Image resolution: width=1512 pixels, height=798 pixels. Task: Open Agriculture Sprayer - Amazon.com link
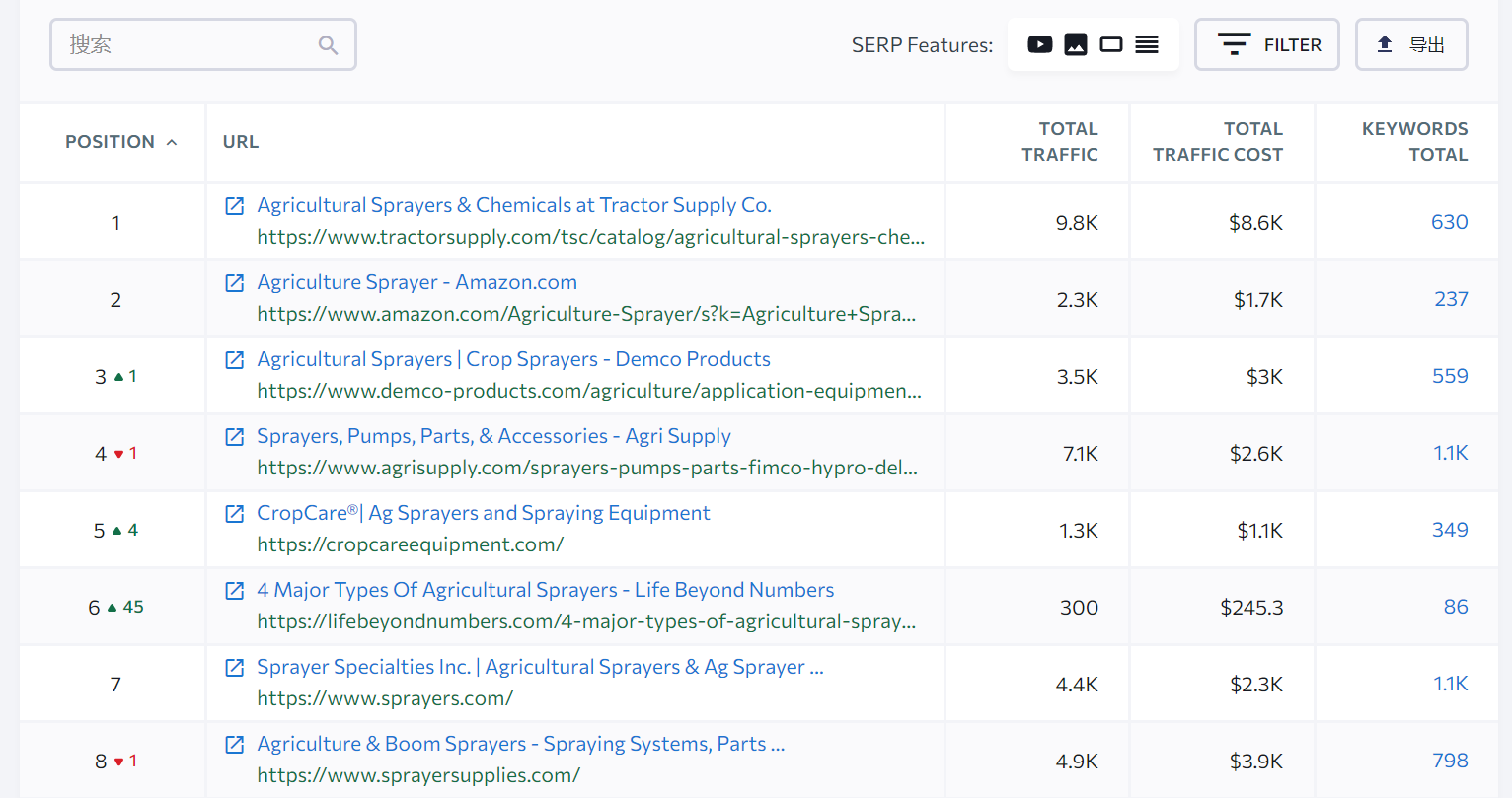pyautogui.click(x=416, y=282)
